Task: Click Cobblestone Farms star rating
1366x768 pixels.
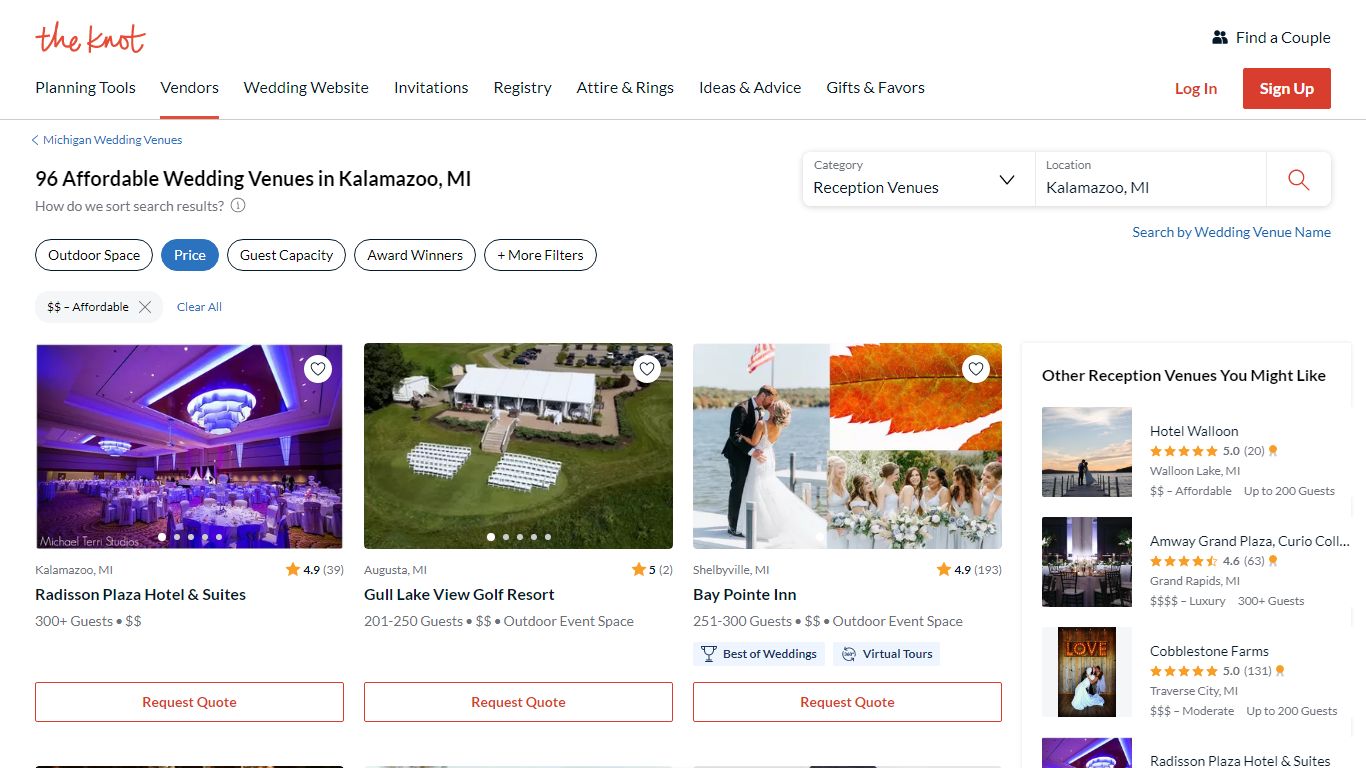Action: pos(1184,671)
